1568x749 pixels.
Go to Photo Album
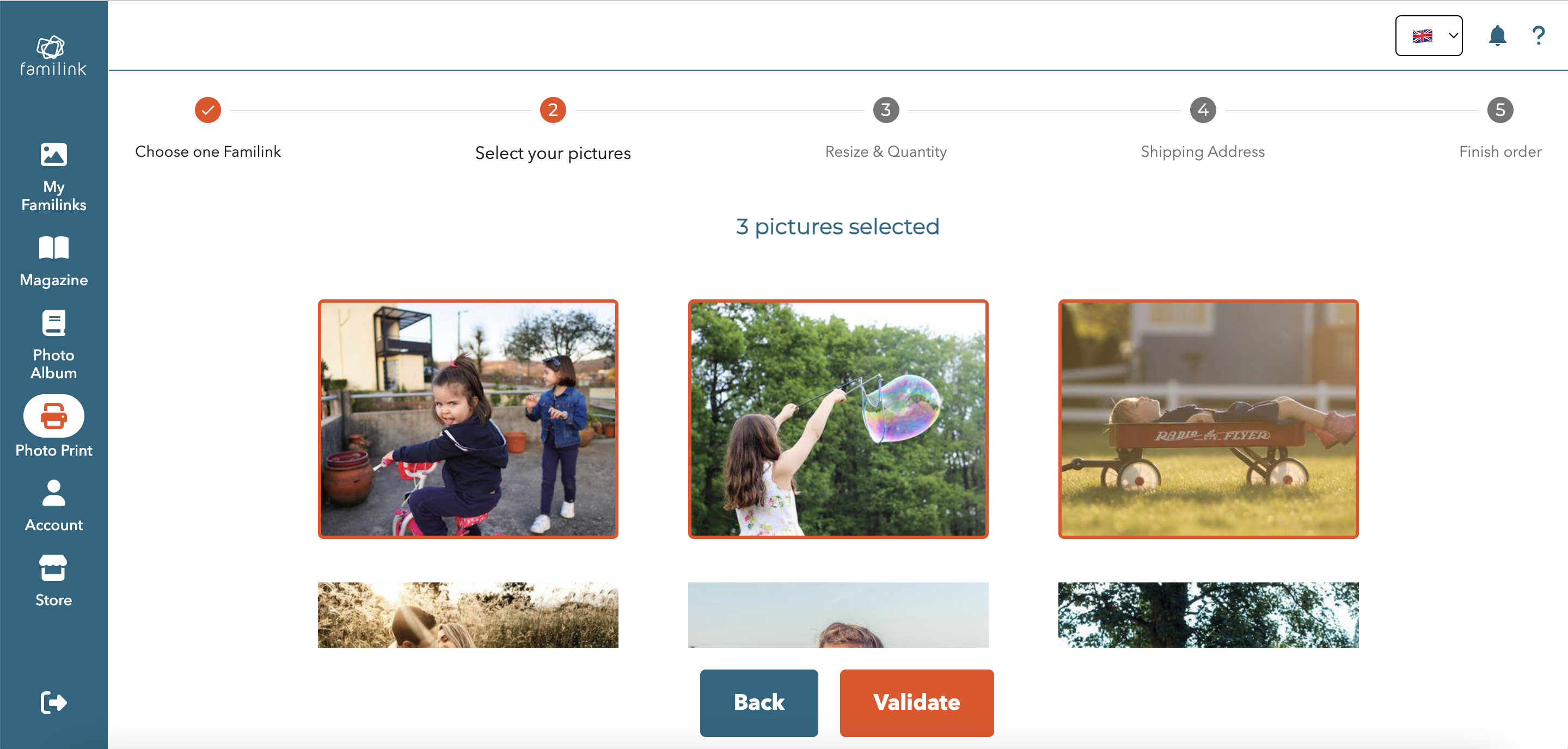coord(53,345)
